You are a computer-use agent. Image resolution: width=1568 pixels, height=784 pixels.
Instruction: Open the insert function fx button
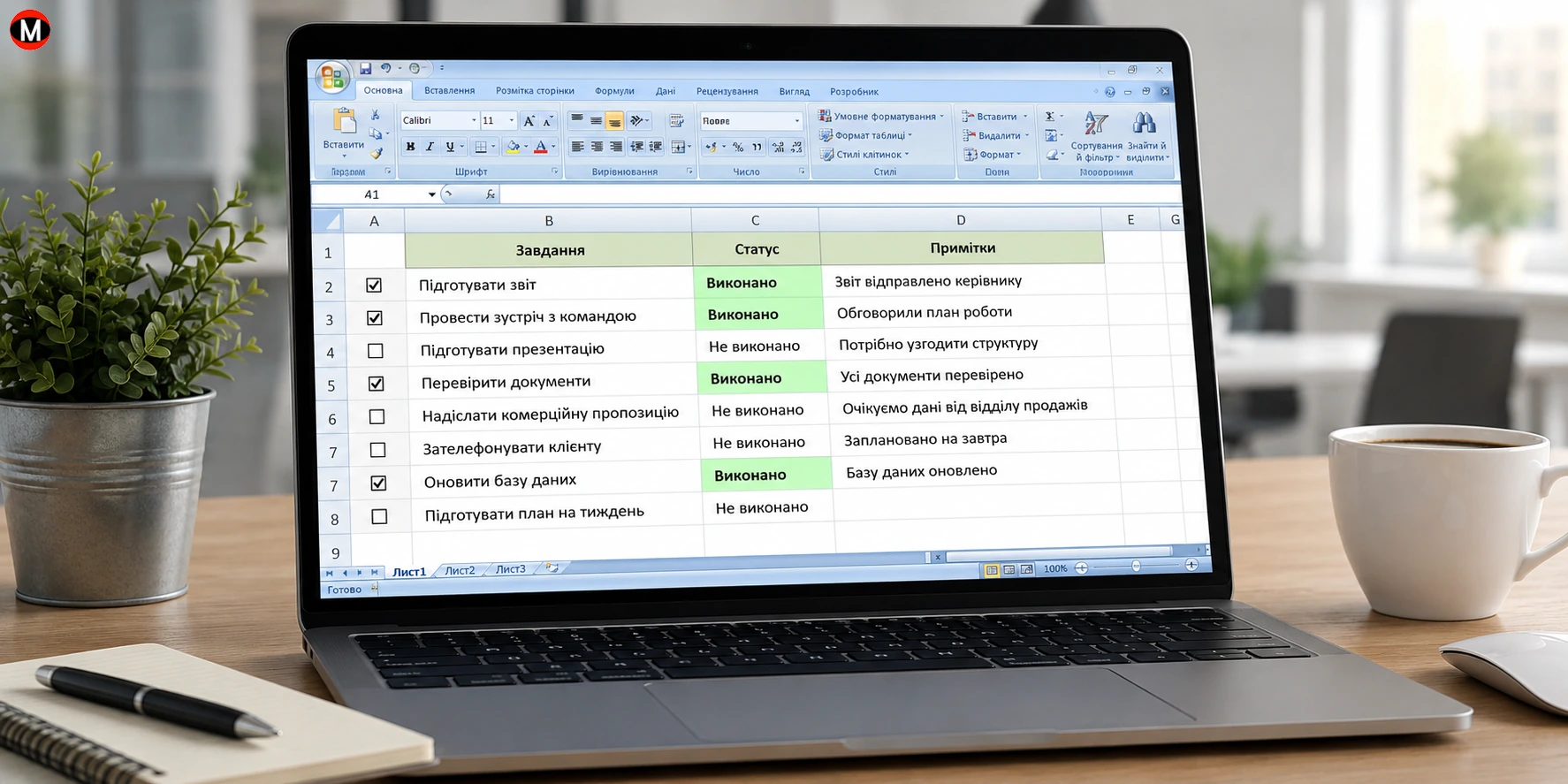coord(491,194)
